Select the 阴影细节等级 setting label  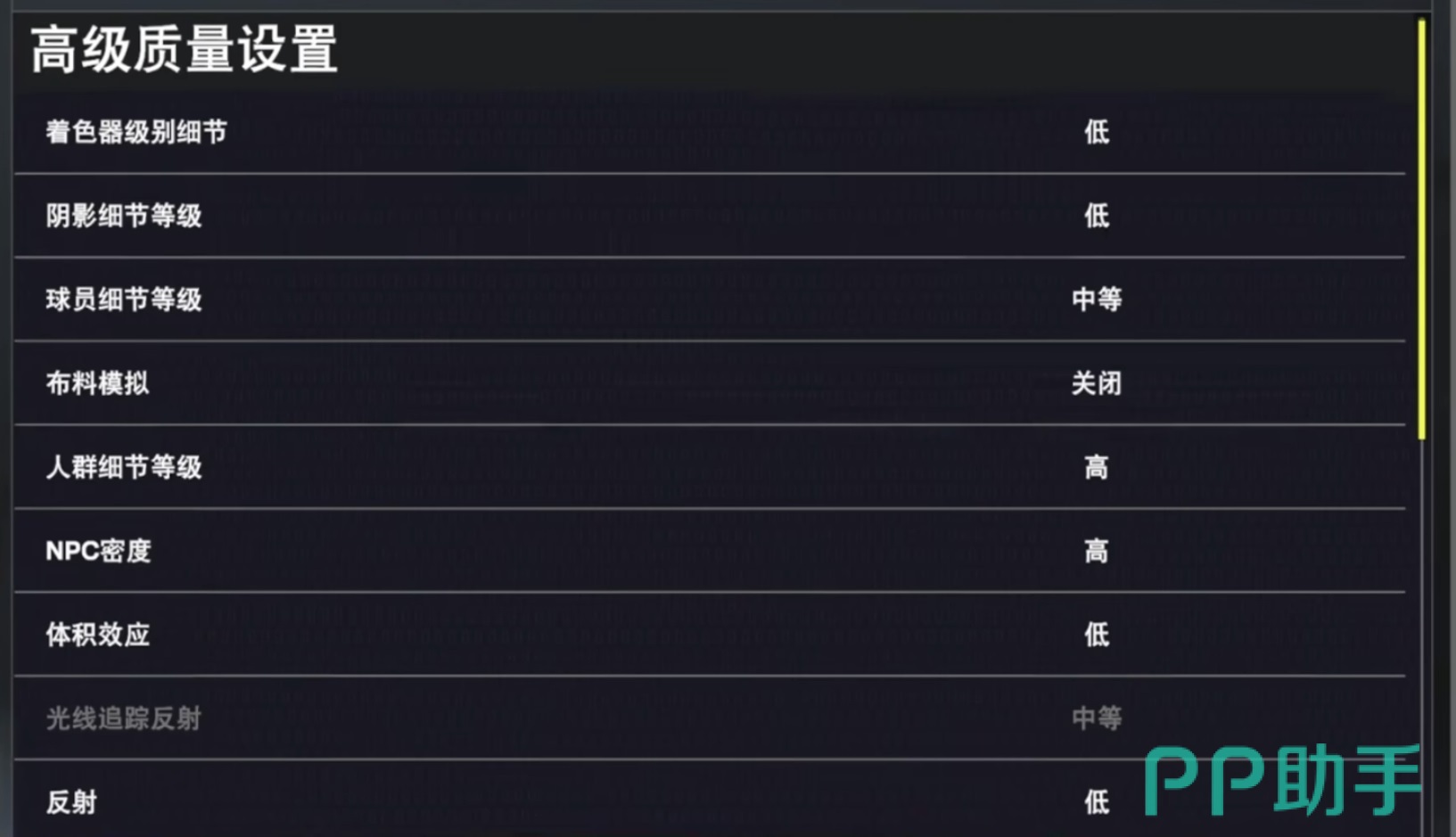click(x=124, y=216)
